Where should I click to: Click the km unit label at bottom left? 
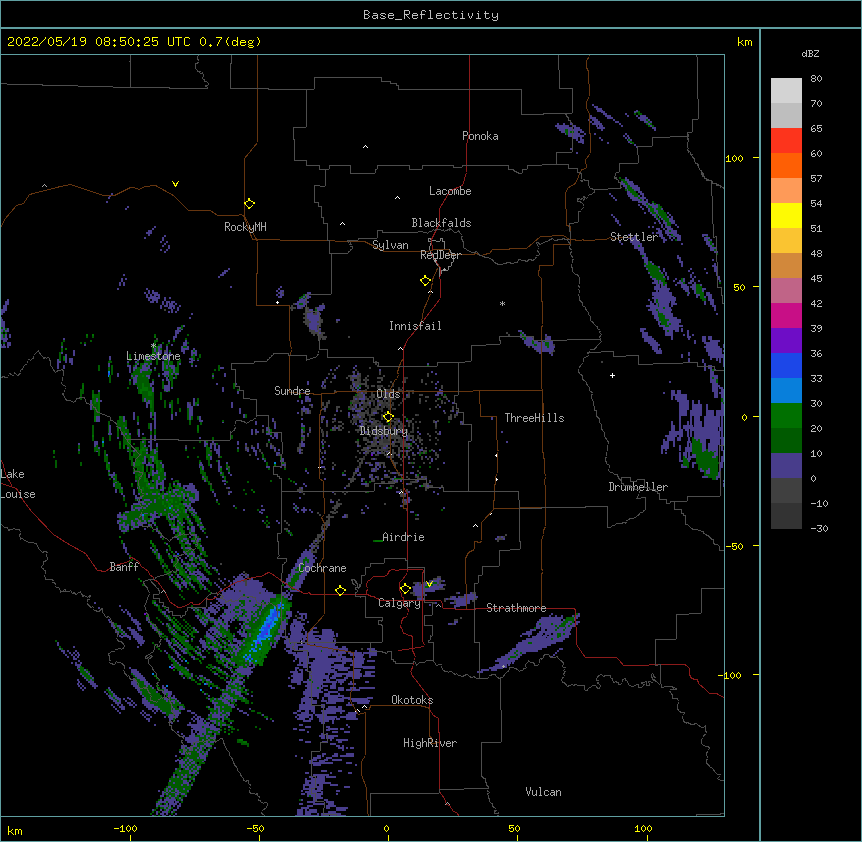click(14, 830)
